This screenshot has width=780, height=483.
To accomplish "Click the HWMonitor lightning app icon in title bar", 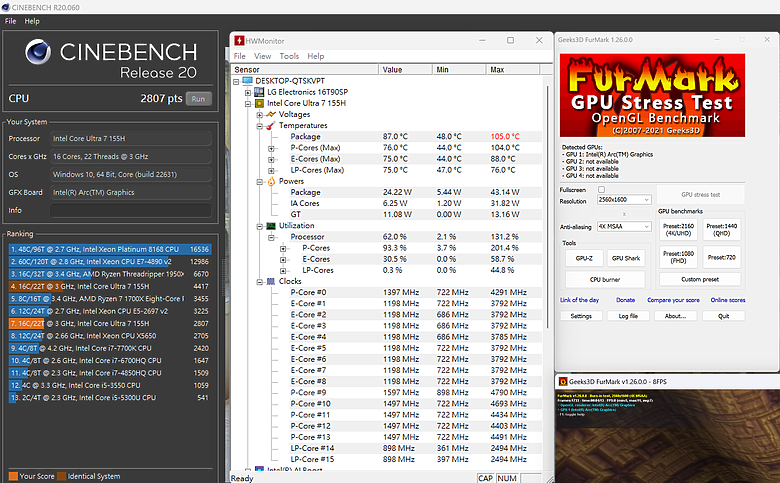I will [x=240, y=41].
